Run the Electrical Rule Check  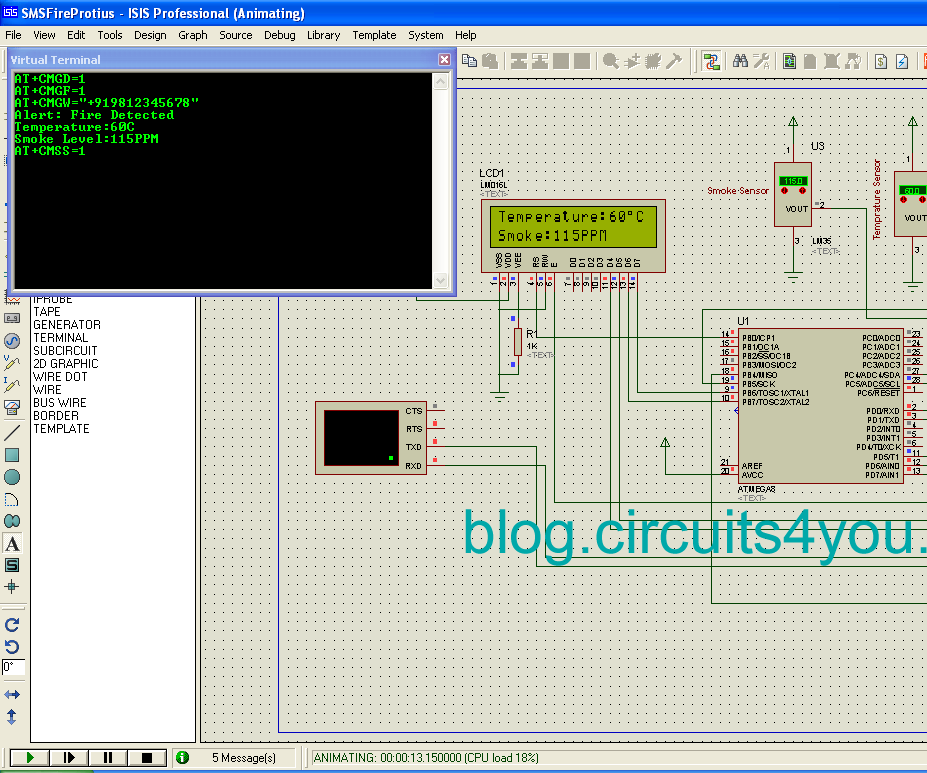pos(900,61)
